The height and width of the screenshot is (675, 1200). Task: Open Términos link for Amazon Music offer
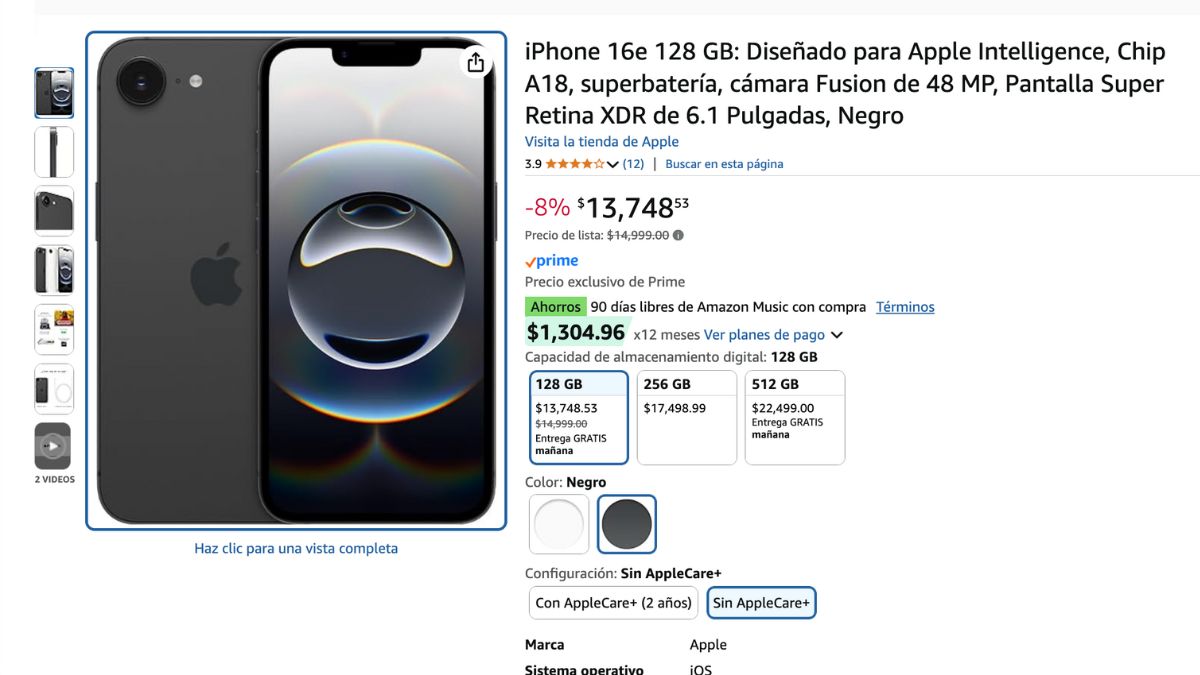coord(905,307)
